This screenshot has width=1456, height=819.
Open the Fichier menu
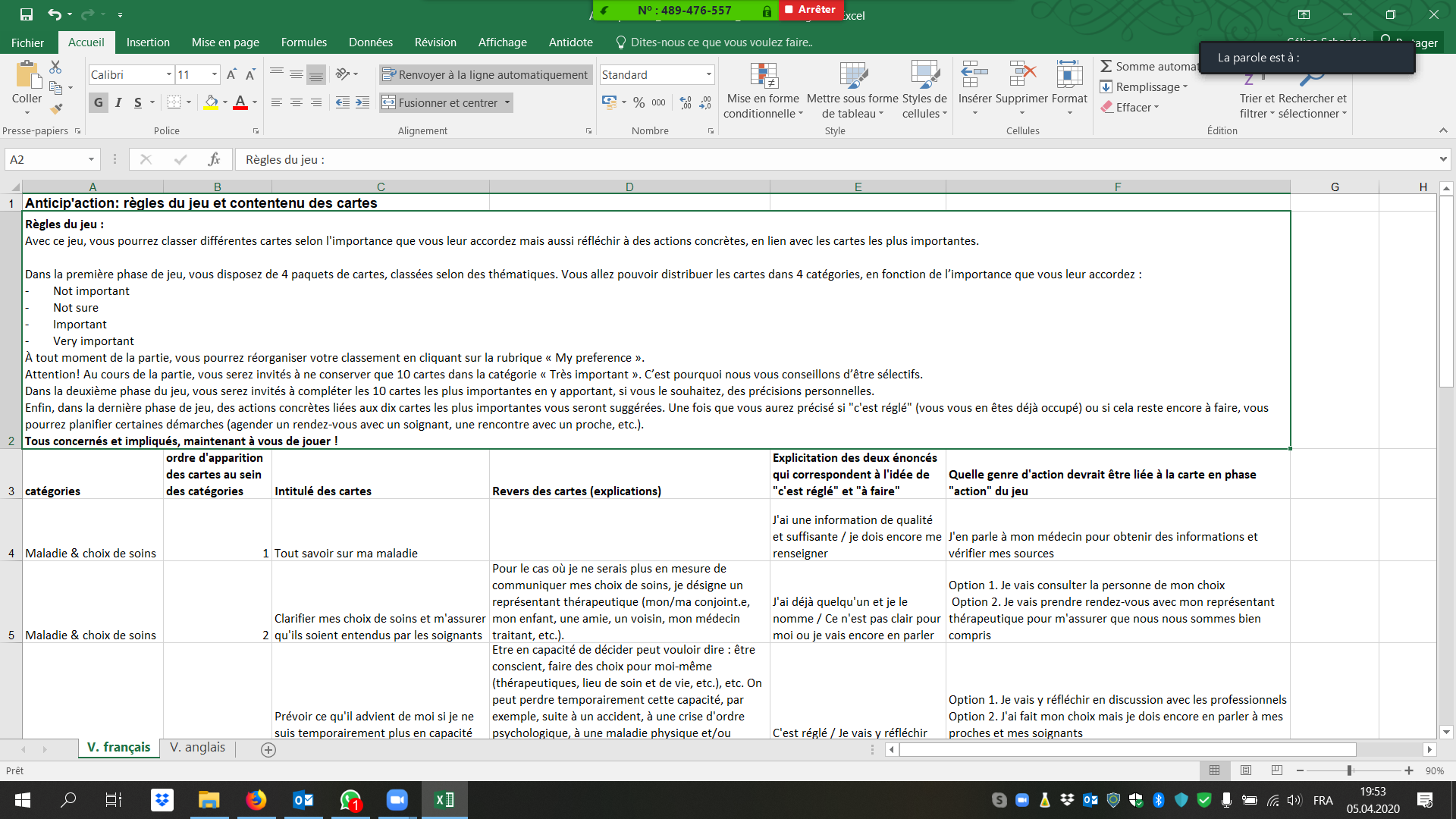(x=27, y=42)
